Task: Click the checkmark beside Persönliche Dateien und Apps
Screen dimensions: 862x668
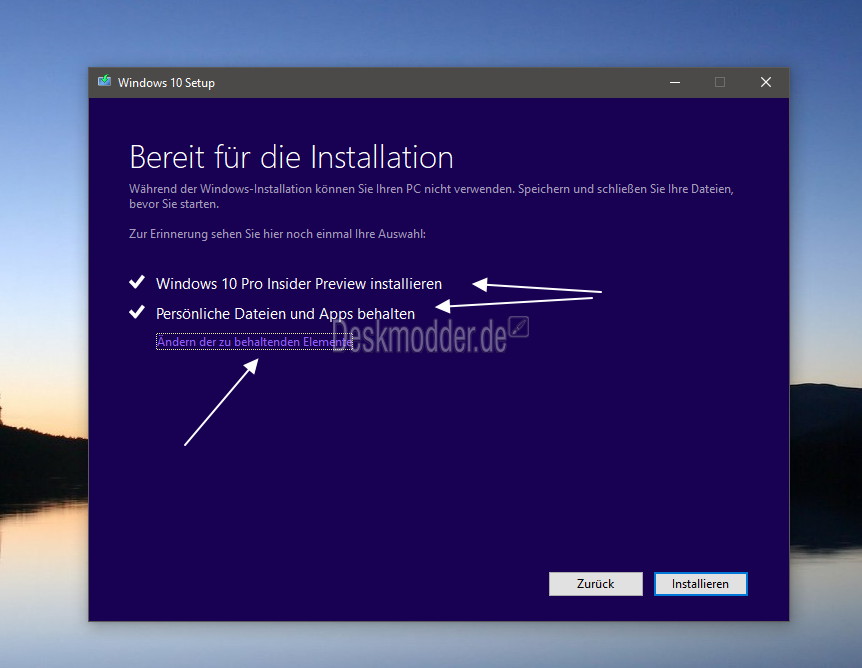Action: coord(137,312)
